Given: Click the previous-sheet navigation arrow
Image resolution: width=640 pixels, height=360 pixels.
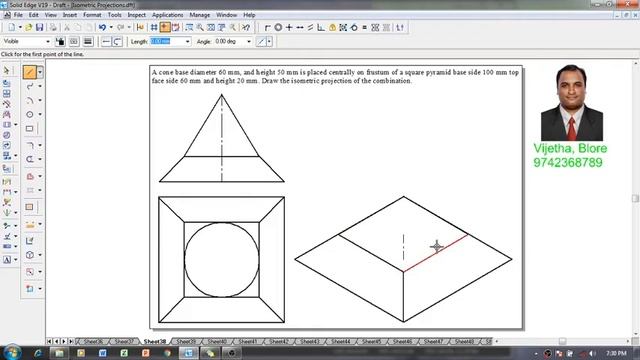Looking at the screenshot, I should (x=57, y=341).
